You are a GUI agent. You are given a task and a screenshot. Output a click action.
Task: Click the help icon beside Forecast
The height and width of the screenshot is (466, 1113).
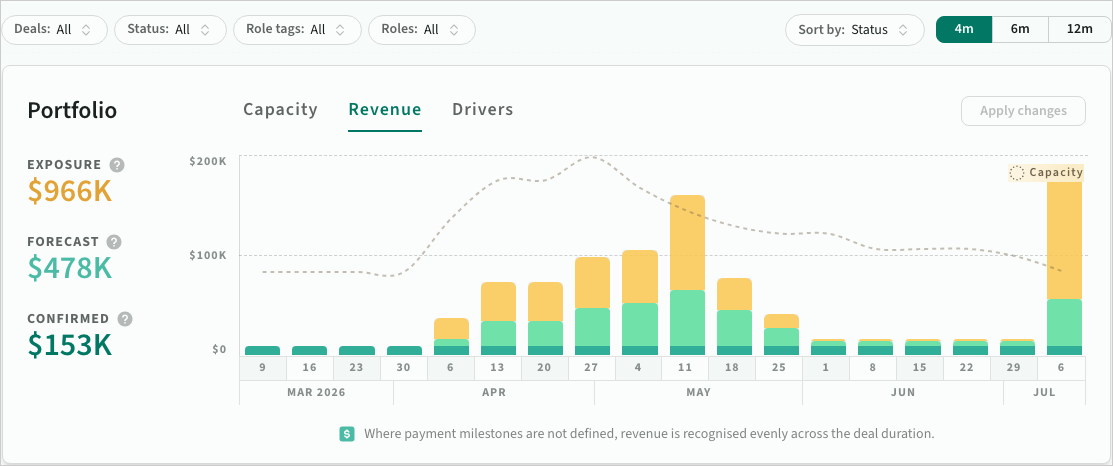point(114,242)
